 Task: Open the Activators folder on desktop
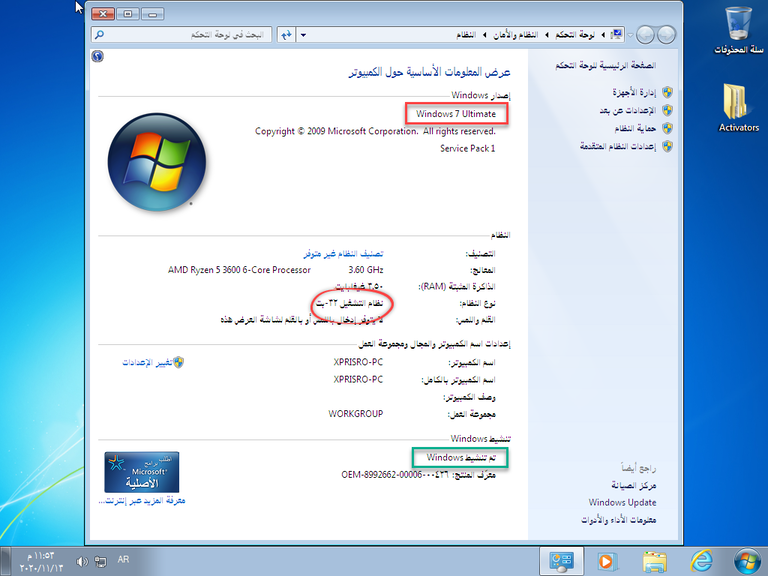[739, 108]
